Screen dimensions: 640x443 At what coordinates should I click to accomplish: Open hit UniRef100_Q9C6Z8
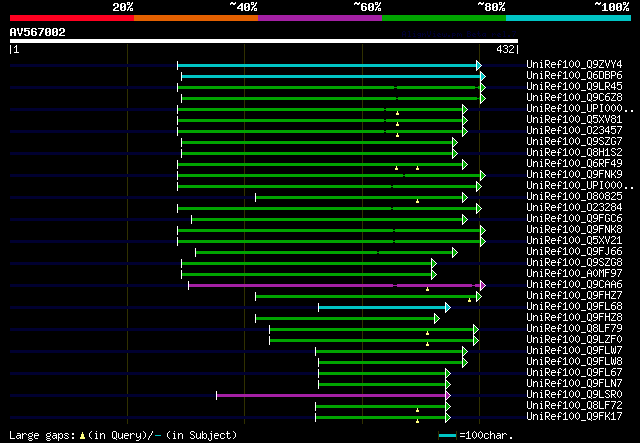pyautogui.click(x=574, y=98)
